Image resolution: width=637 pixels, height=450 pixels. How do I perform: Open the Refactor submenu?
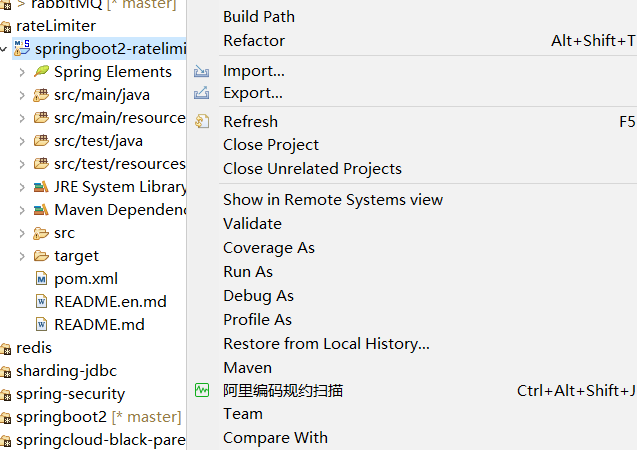(x=254, y=41)
